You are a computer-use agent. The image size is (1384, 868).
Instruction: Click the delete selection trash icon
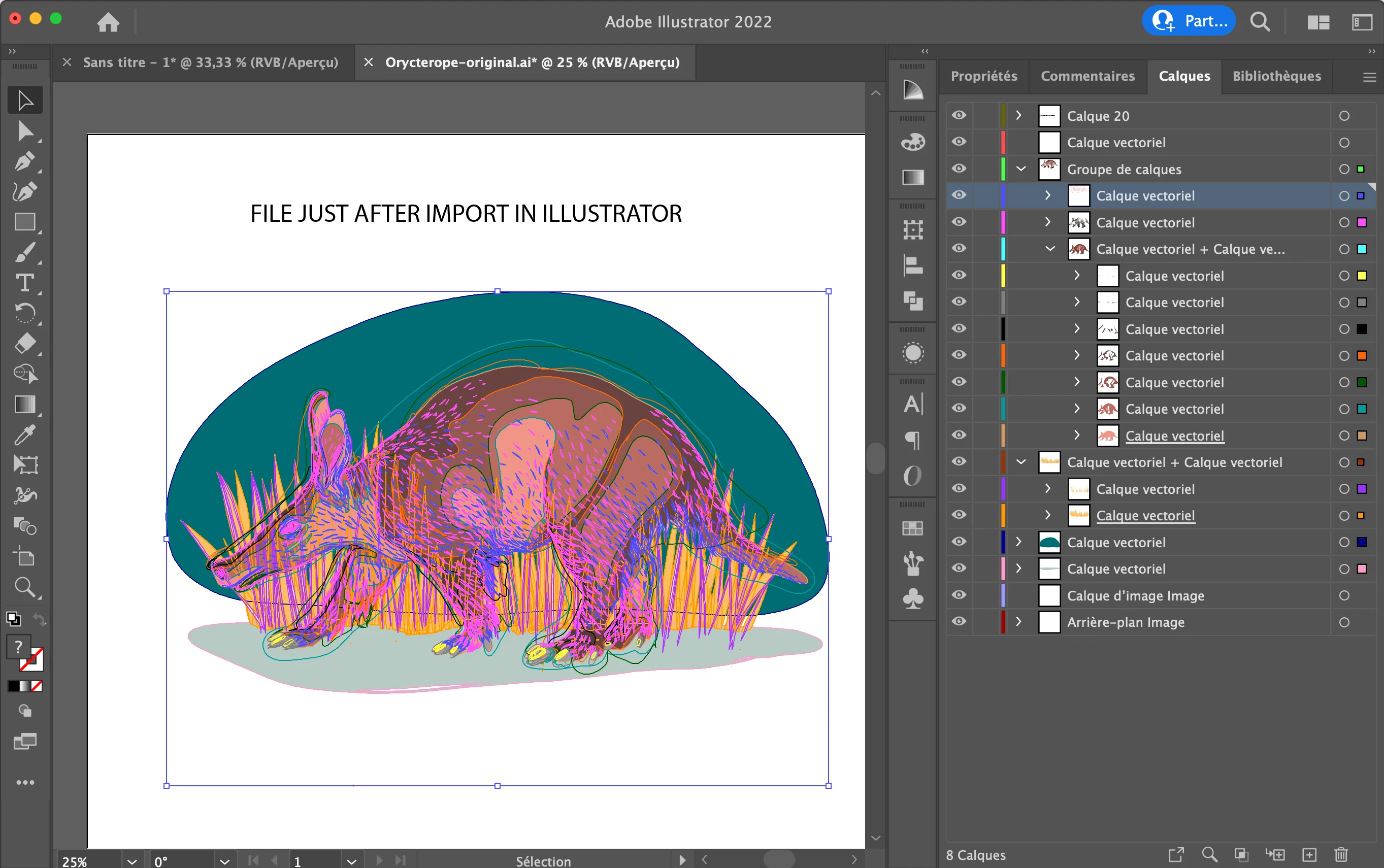click(x=1340, y=854)
